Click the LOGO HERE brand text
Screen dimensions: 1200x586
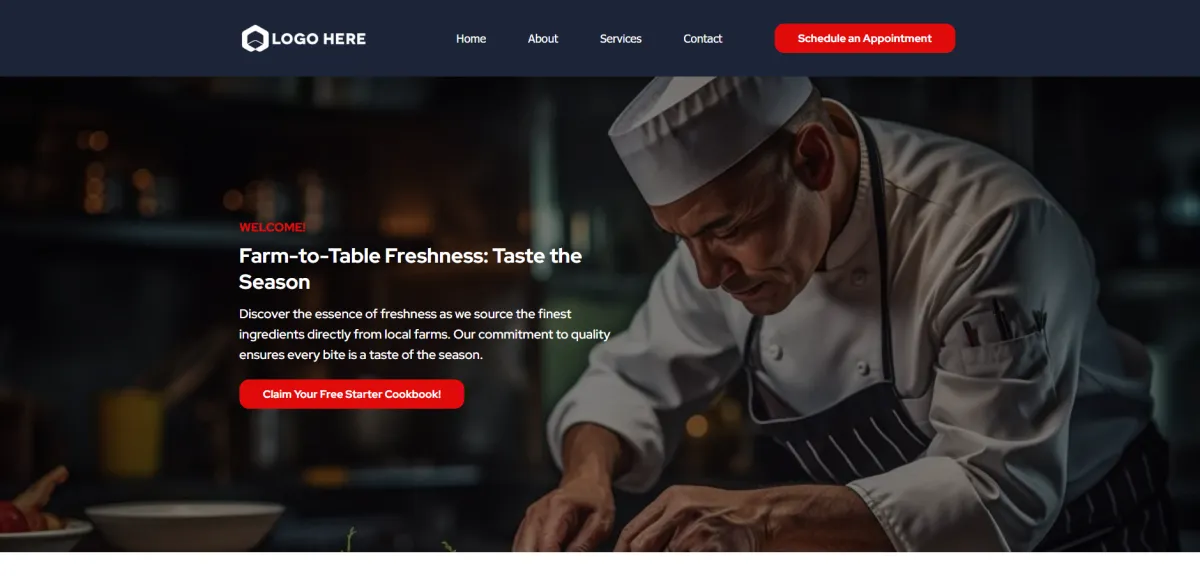[x=318, y=39]
